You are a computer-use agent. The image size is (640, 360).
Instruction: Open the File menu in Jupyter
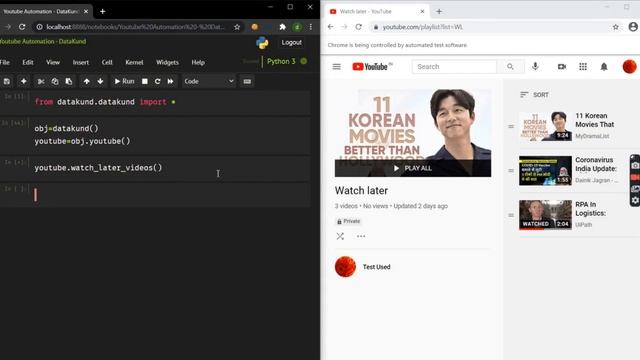pos(5,62)
